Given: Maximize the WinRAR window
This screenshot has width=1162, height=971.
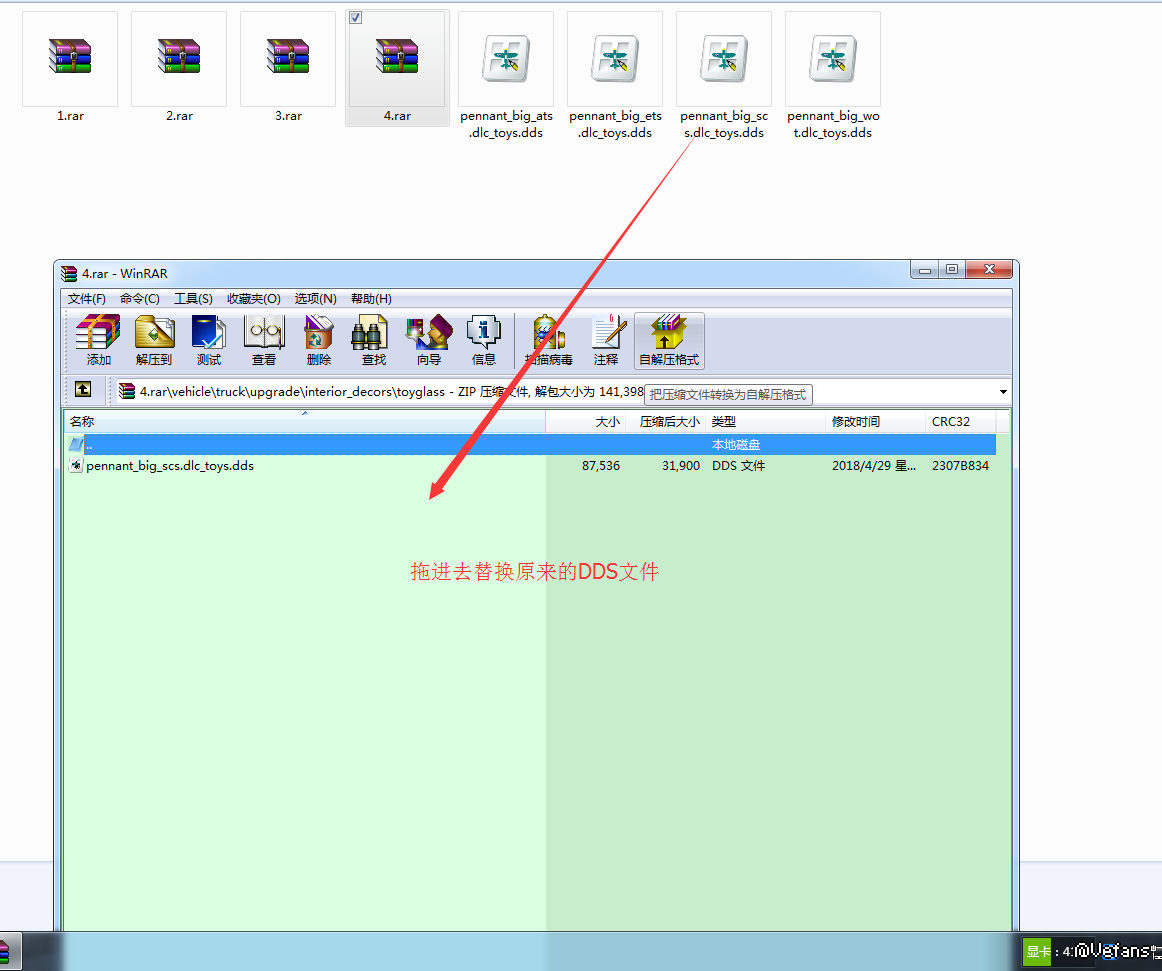Looking at the screenshot, I should coord(952,270).
